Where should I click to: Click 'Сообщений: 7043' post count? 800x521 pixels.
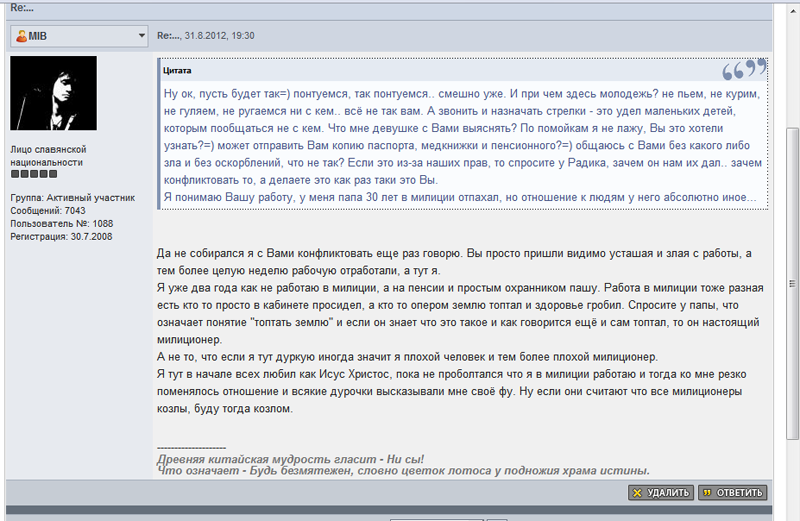click(x=48, y=211)
